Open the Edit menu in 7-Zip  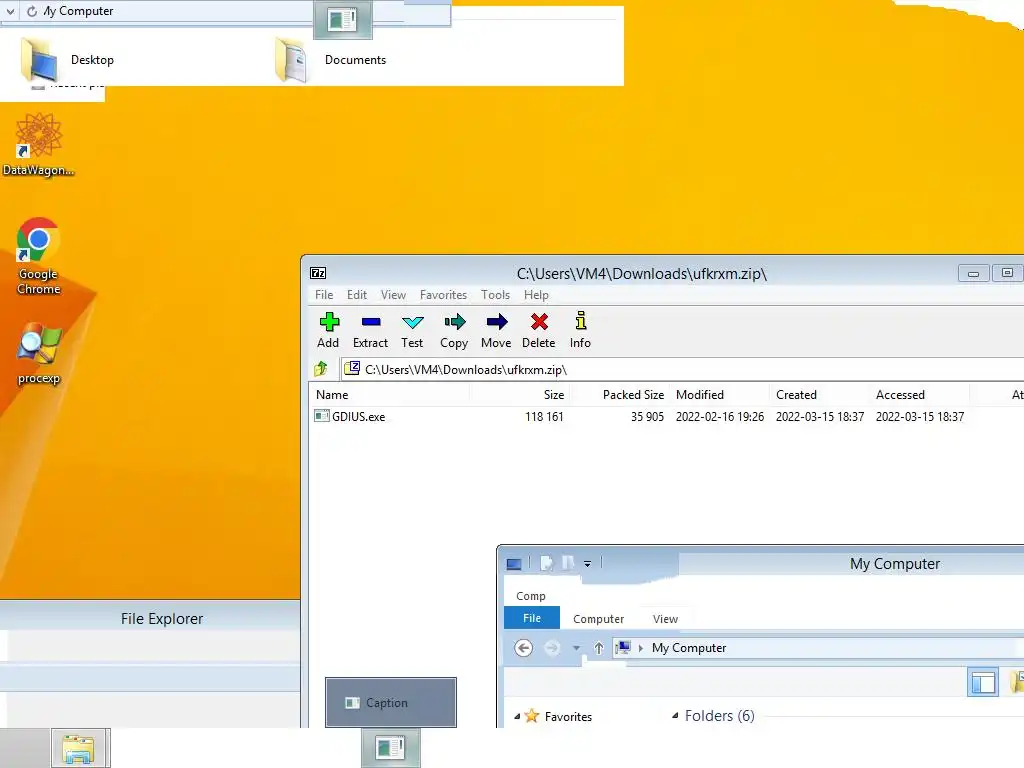pyautogui.click(x=357, y=295)
